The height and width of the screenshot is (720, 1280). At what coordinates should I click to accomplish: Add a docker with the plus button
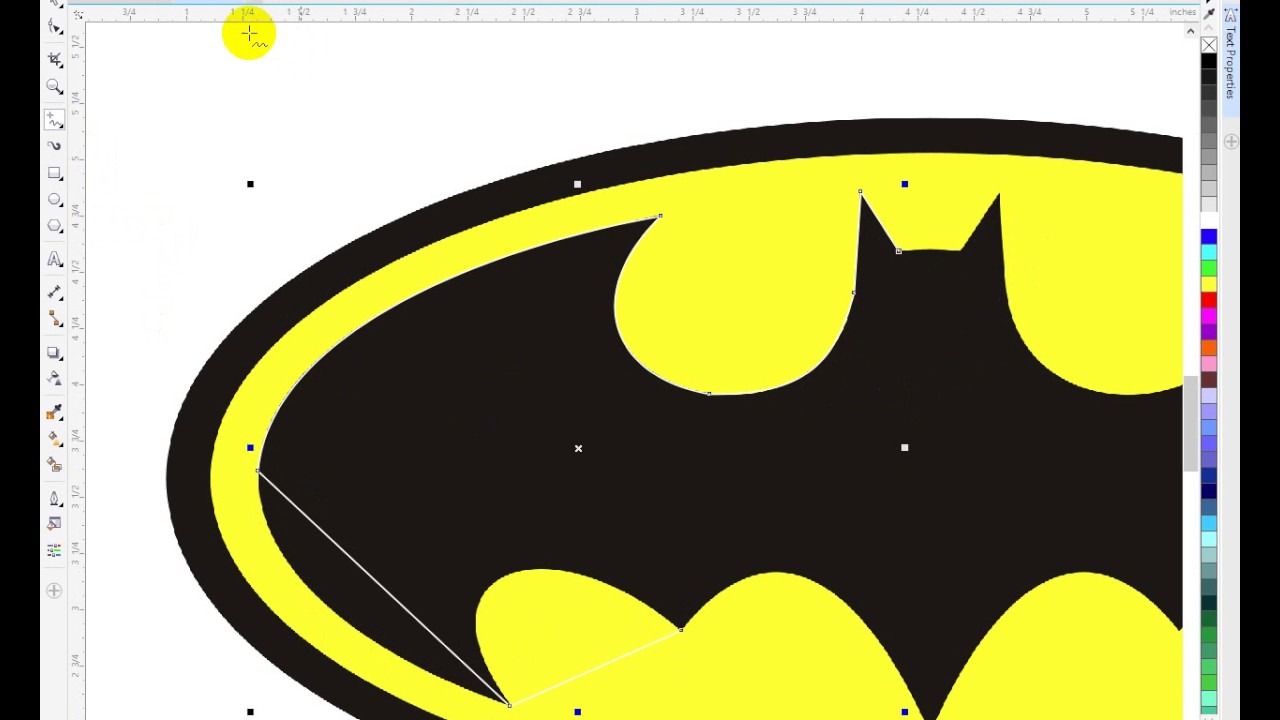pos(1231,142)
